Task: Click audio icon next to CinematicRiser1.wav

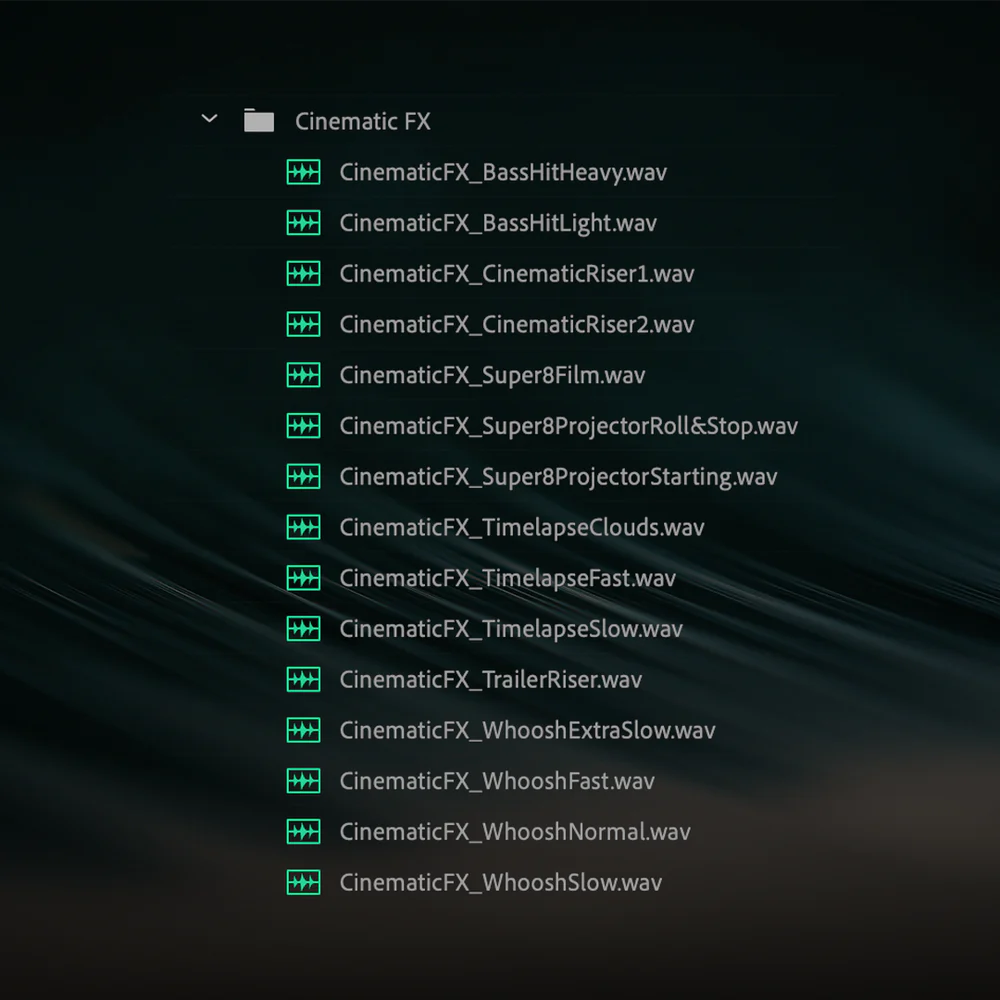Action: 304,274
